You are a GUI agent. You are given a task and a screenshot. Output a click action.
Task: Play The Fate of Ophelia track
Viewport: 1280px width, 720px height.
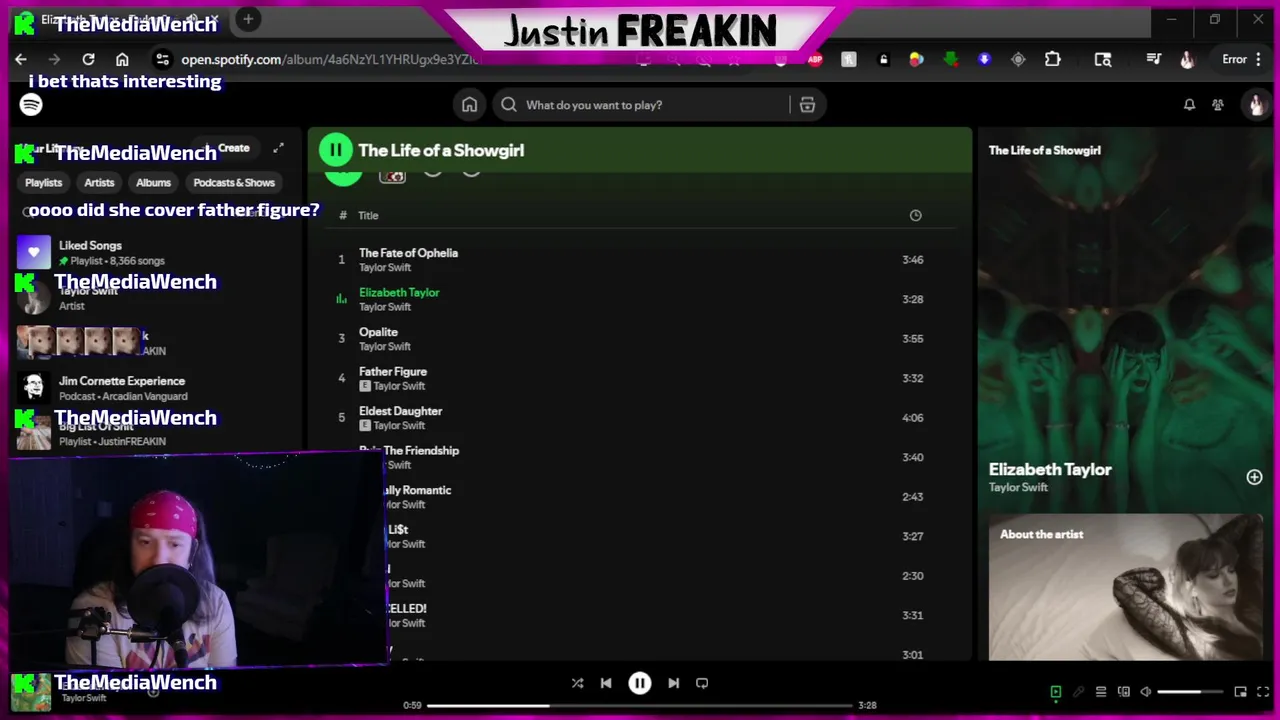(x=640, y=260)
